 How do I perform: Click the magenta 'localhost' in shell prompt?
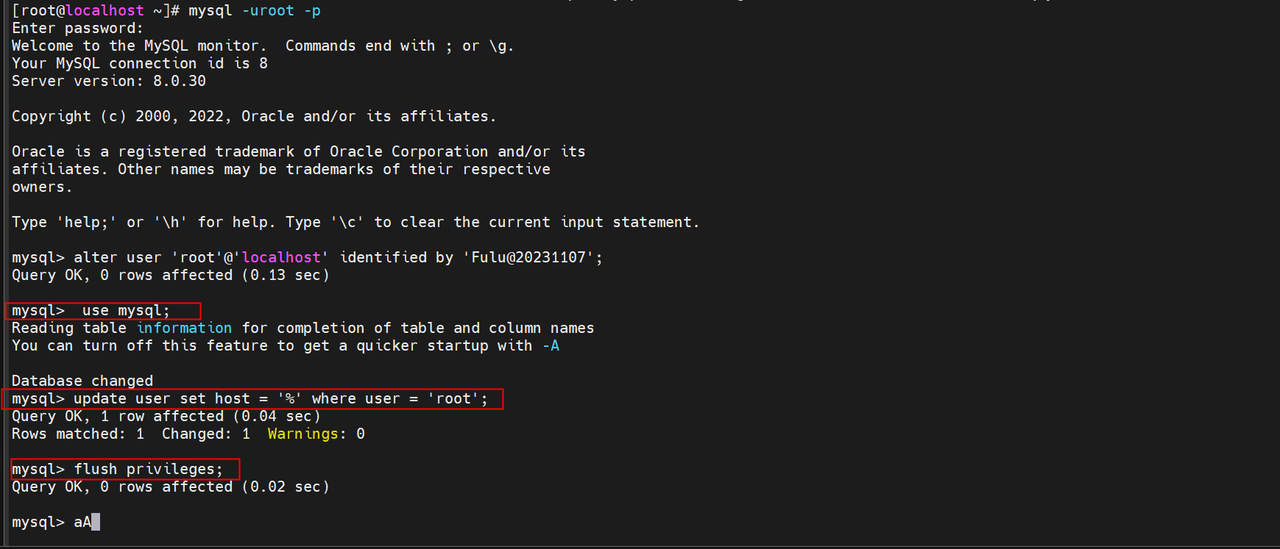109,10
